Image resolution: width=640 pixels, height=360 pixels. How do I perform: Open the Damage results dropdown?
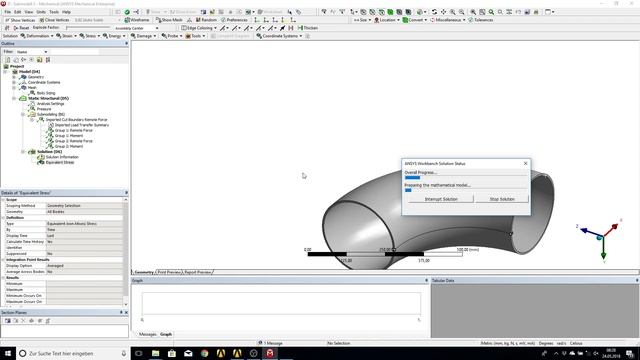[143, 36]
